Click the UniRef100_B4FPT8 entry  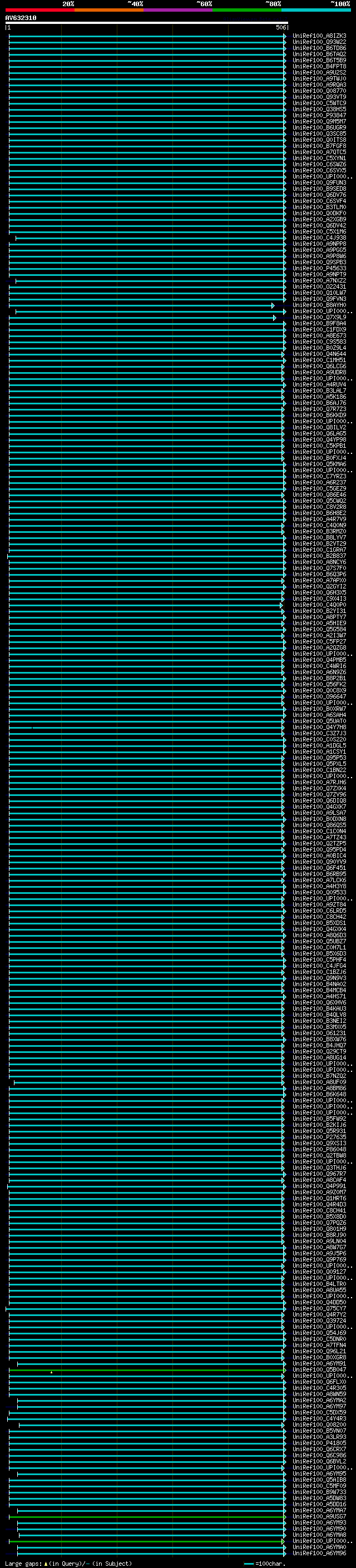click(x=319, y=66)
